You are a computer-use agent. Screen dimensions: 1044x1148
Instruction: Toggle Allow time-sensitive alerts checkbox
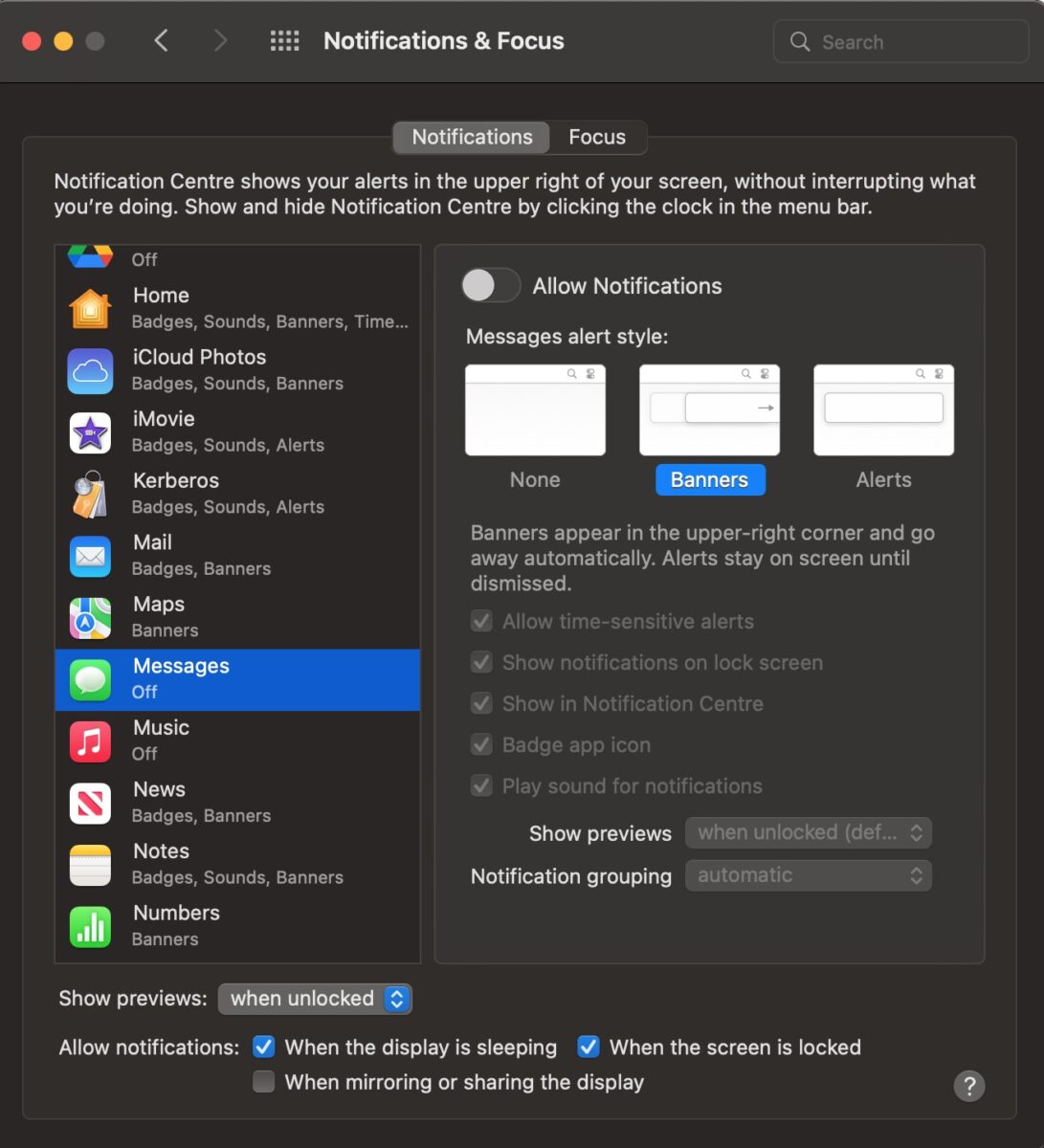(x=481, y=621)
